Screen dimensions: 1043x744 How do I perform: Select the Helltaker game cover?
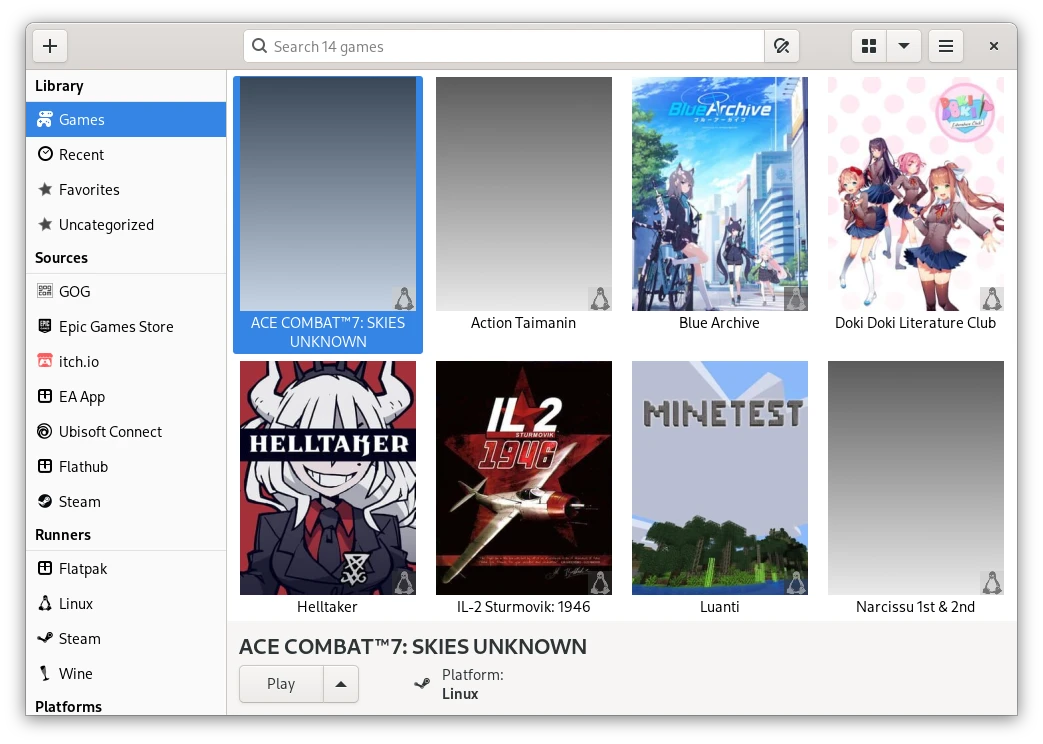pos(328,478)
